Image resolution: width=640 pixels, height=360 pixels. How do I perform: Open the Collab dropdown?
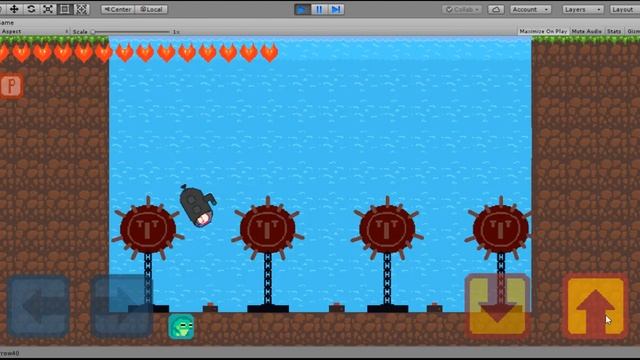pos(462,9)
